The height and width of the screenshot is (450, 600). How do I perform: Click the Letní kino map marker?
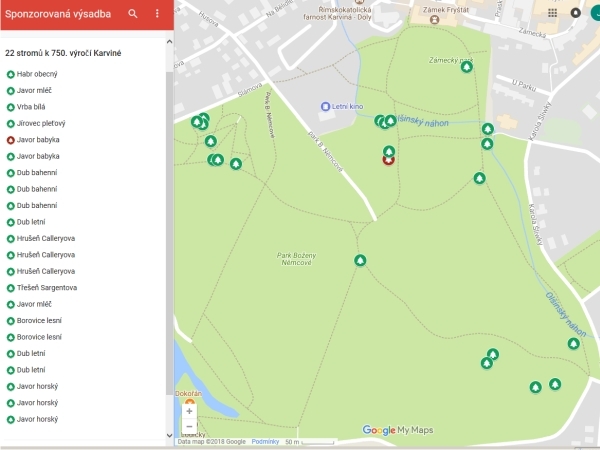pos(325,106)
